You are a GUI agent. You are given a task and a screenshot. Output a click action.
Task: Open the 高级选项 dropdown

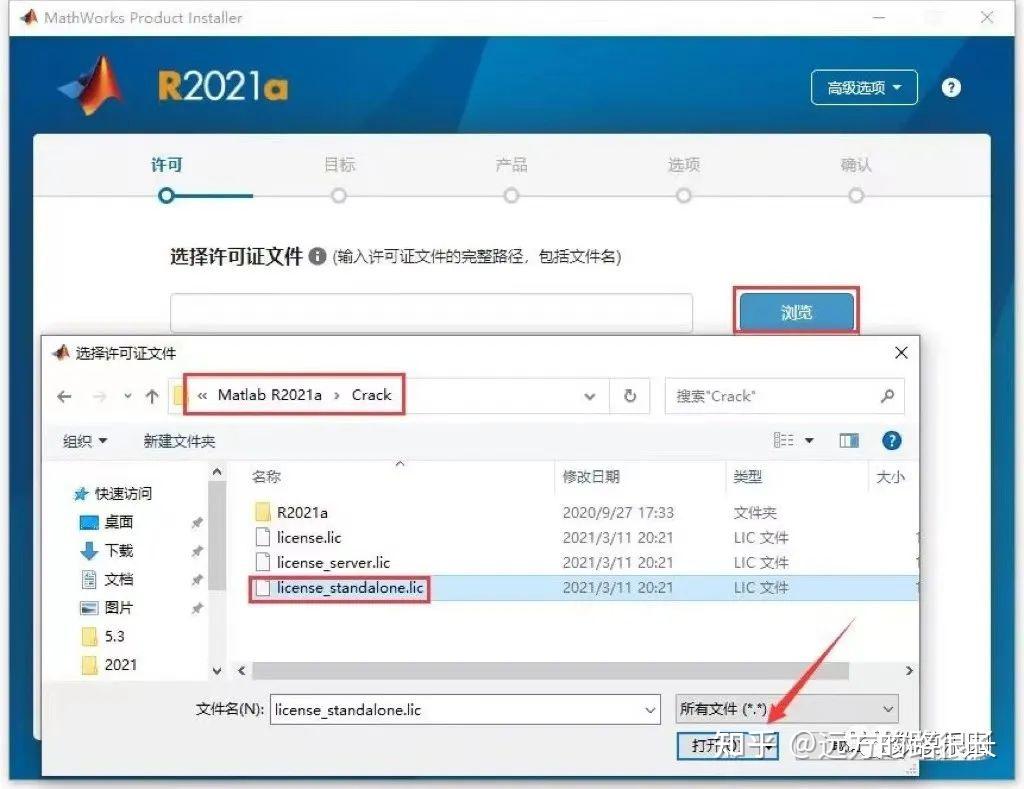point(863,88)
